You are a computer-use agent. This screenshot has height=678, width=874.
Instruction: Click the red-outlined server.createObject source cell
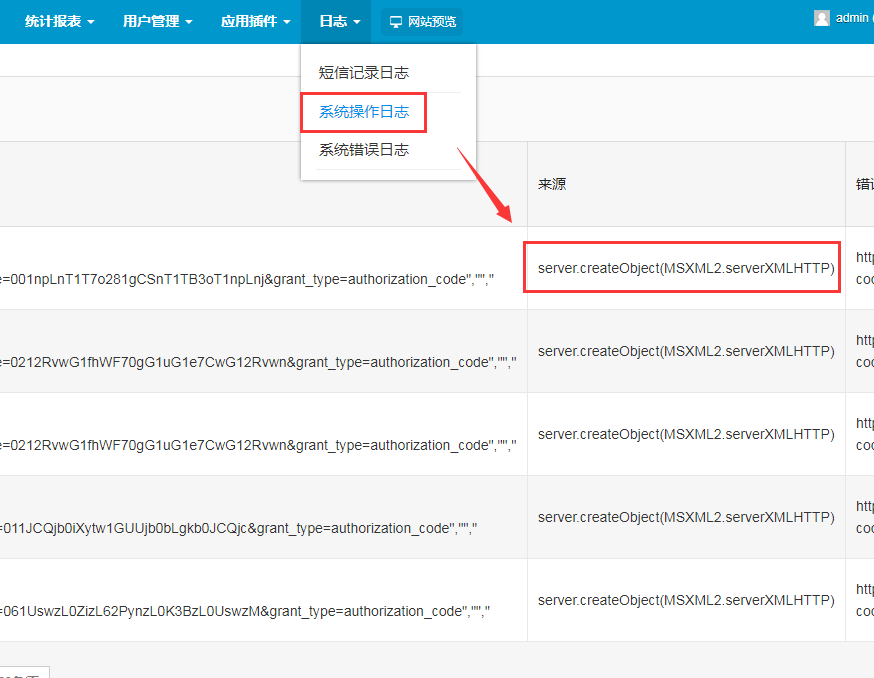point(686,269)
